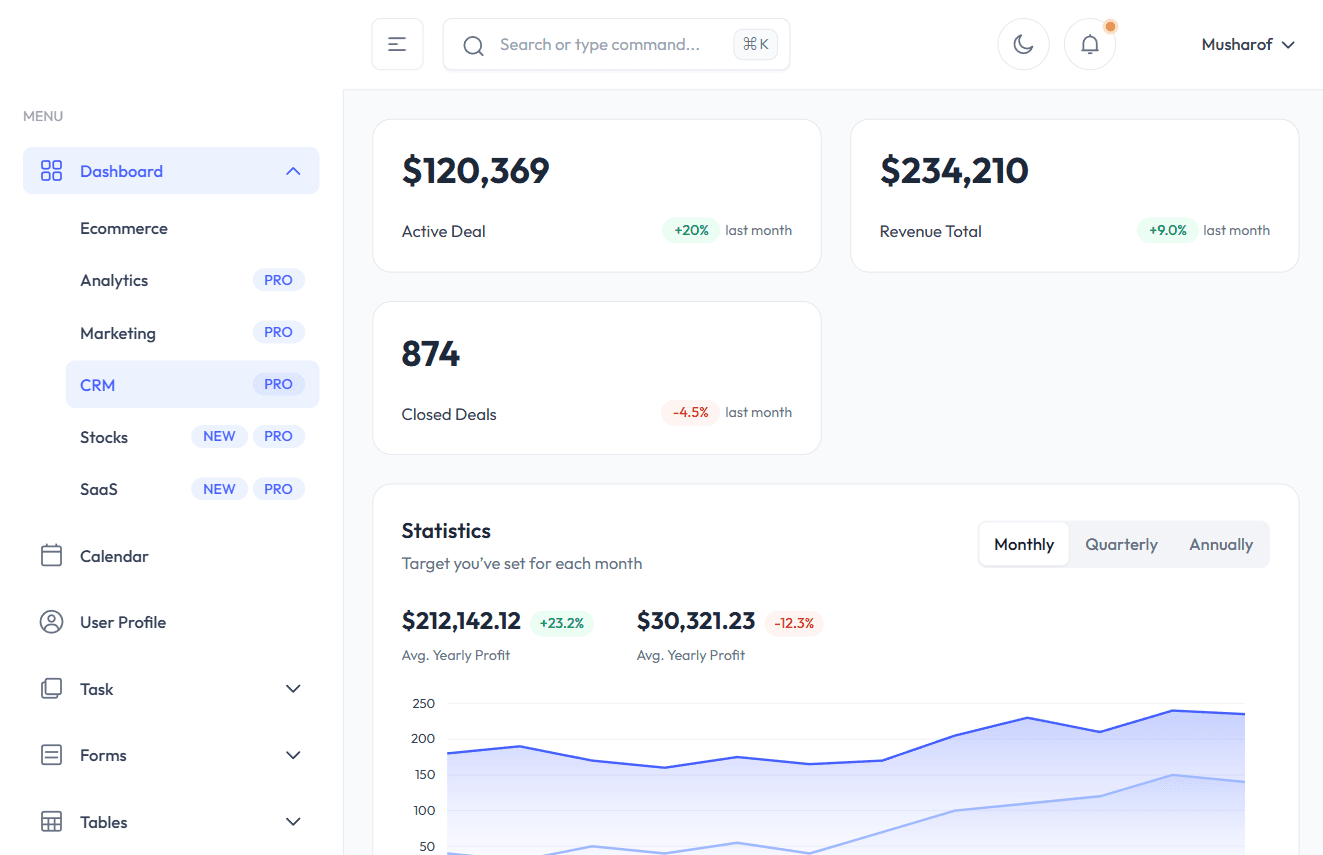Select the Forms icon in the sidebar
Screen dimensions: 1323x855
(x=51, y=755)
